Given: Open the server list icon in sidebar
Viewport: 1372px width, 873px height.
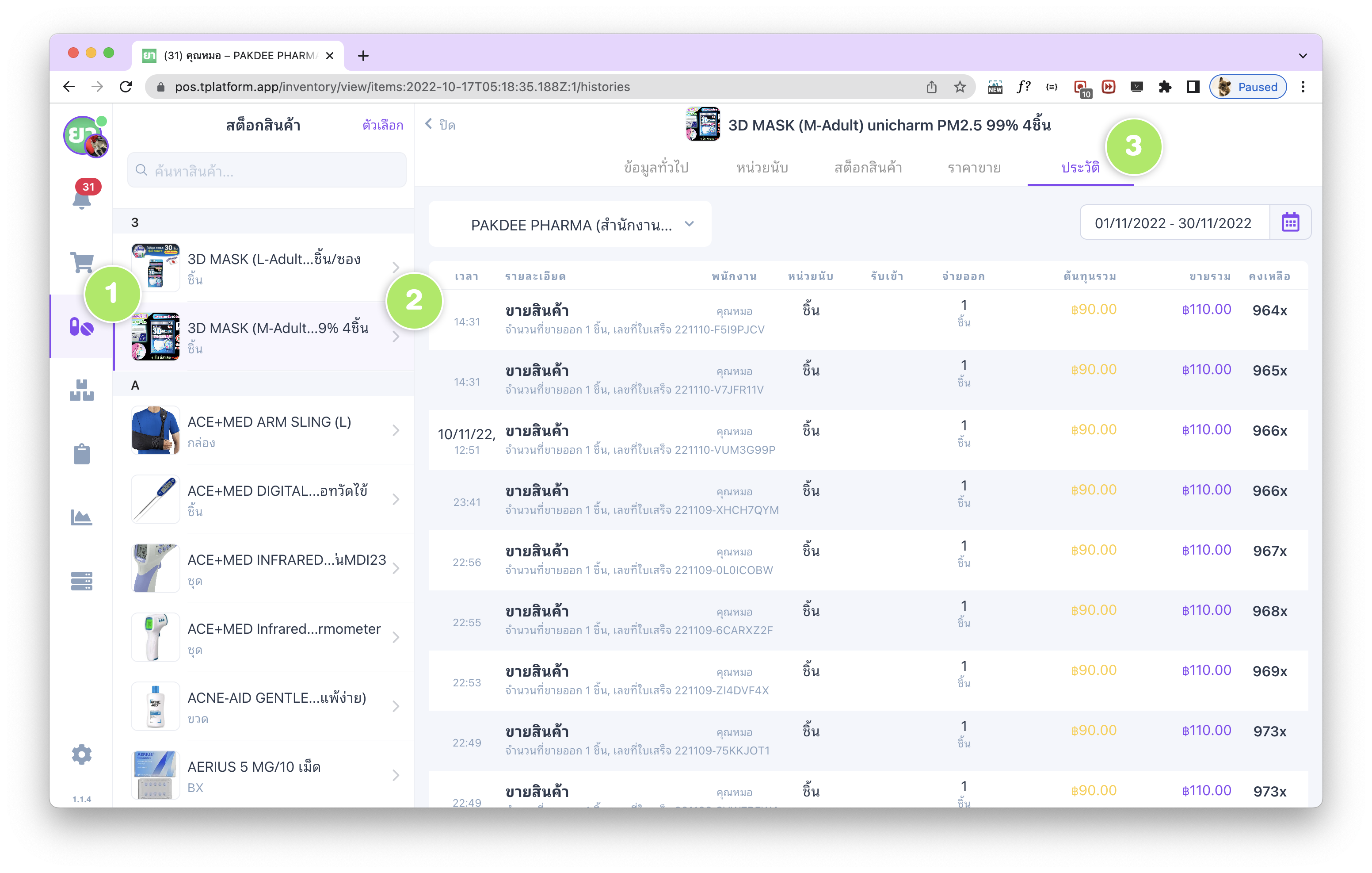Looking at the screenshot, I should [81, 581].
